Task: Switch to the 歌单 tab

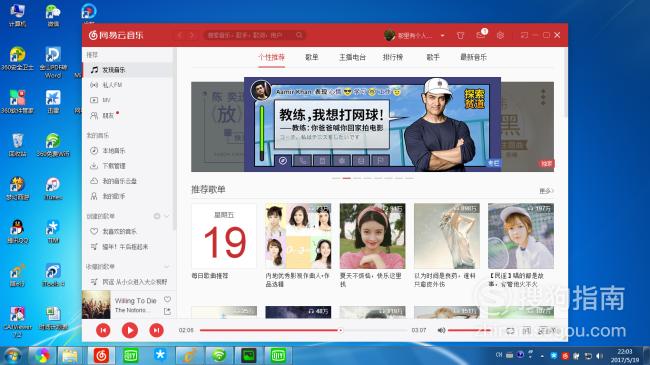Action: (311, 57)
